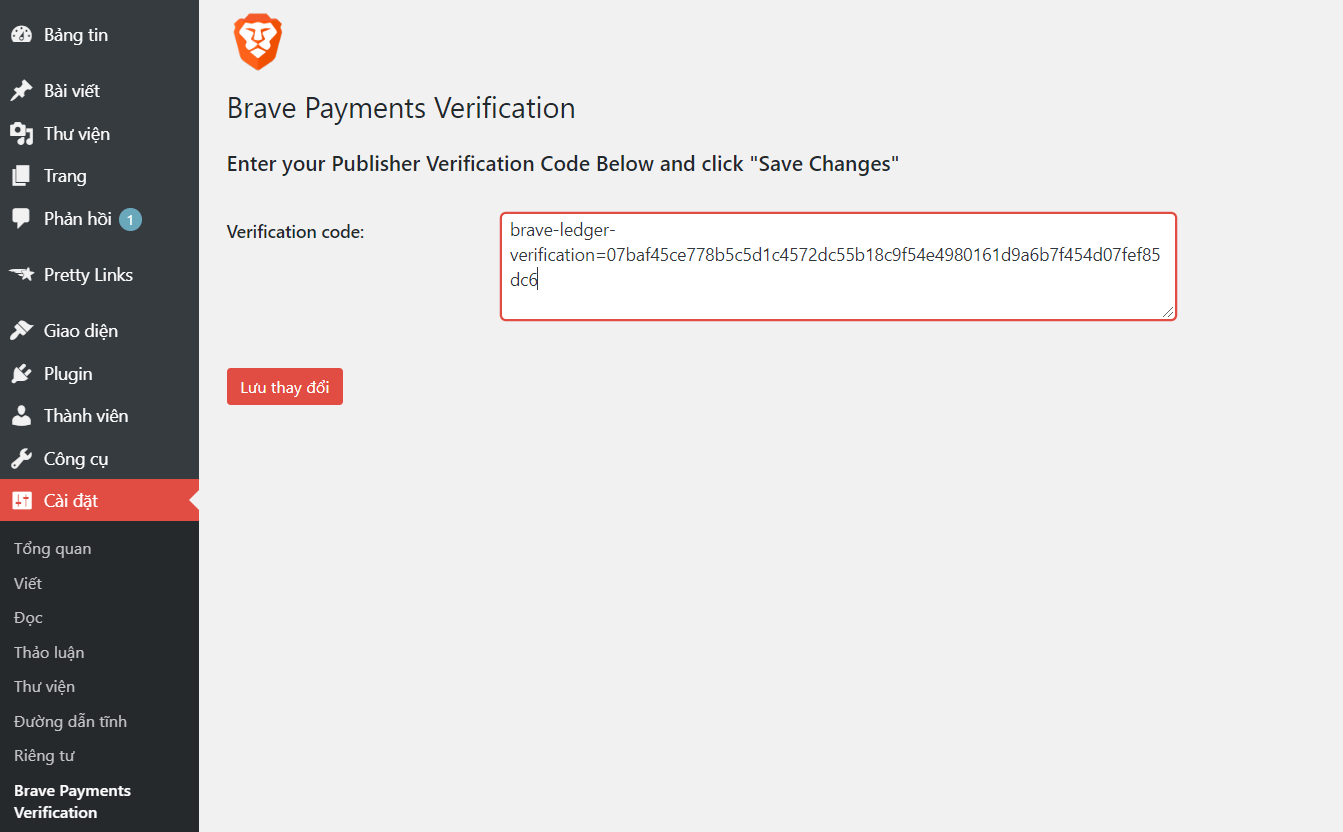Click the Cài đặt settings sliders icon
Screen dimensions: 1343x832
coord(21,501)
